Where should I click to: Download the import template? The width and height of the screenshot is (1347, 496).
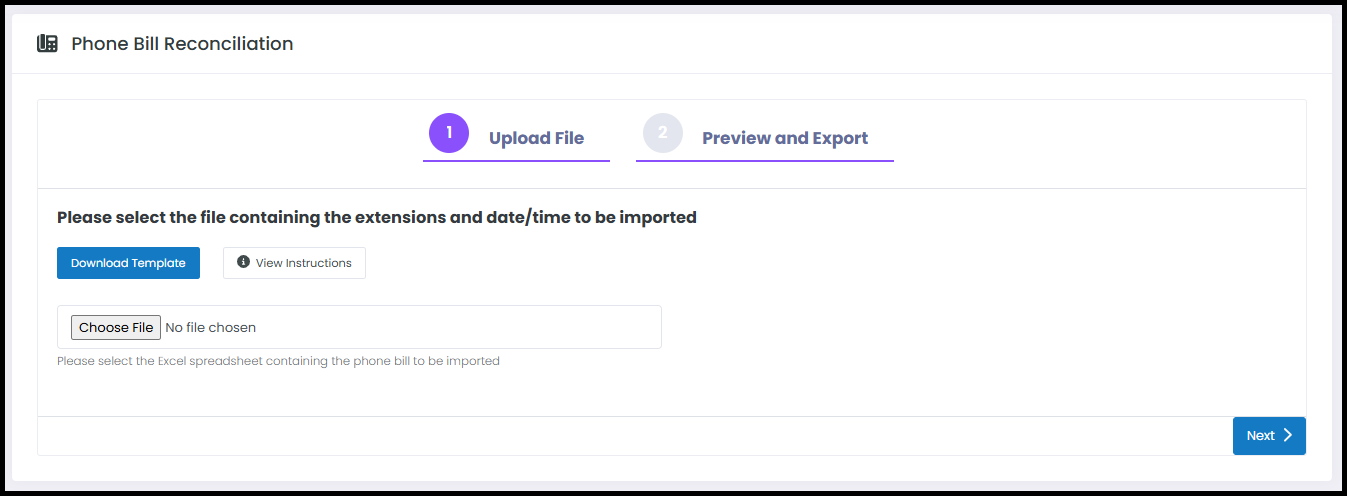(x=128, y=263)
